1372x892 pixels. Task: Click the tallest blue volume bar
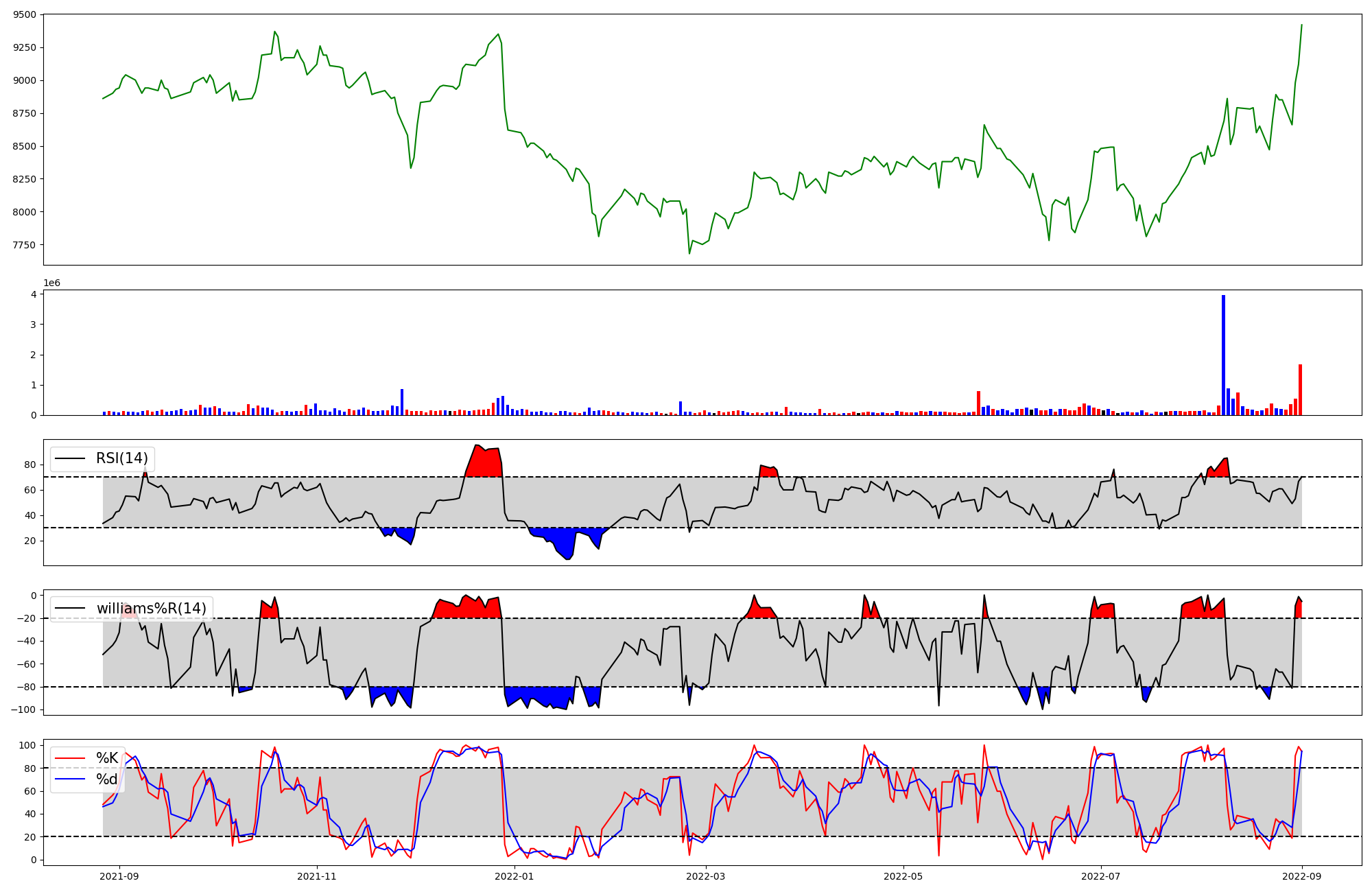point(1223,357)
